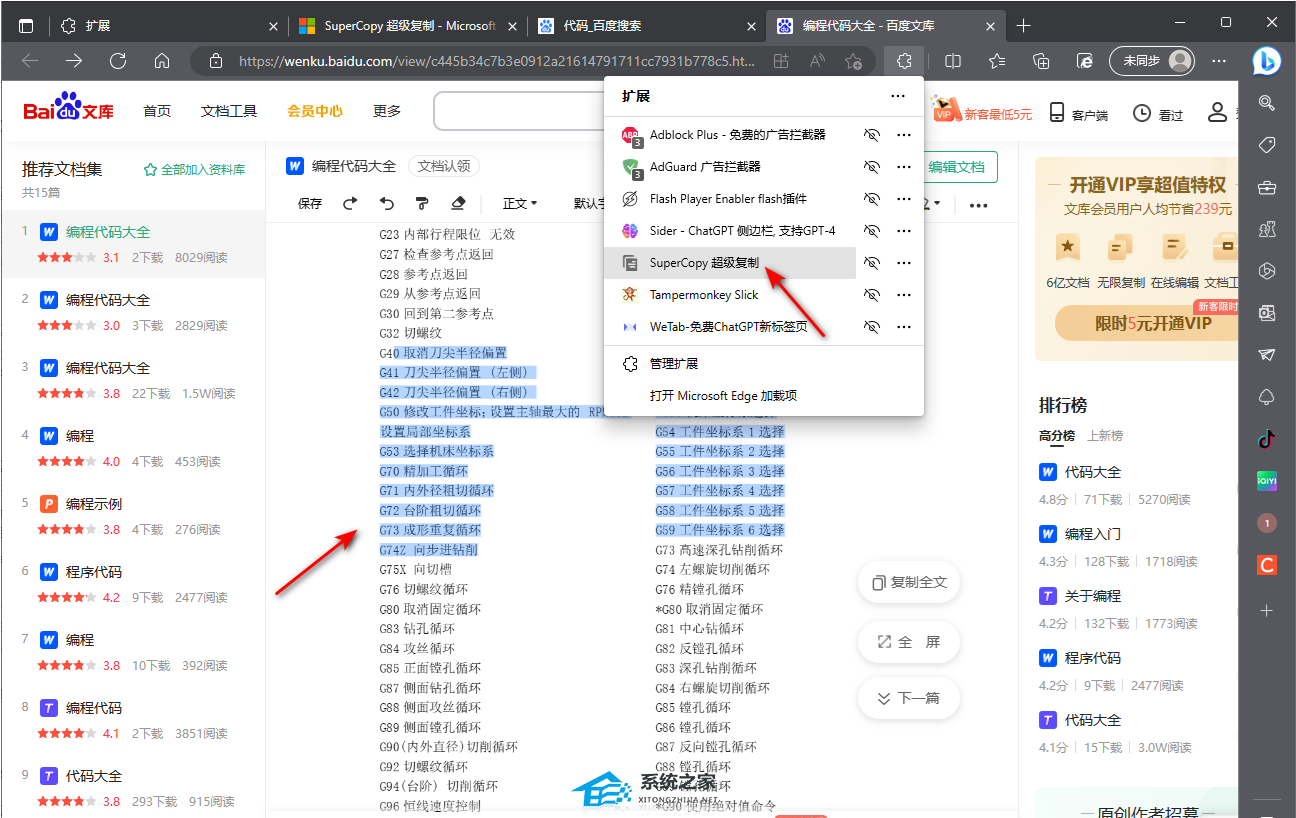Switch to 代码_百度搜索 browser tab

pyautogui.click(x=645, y=26)
